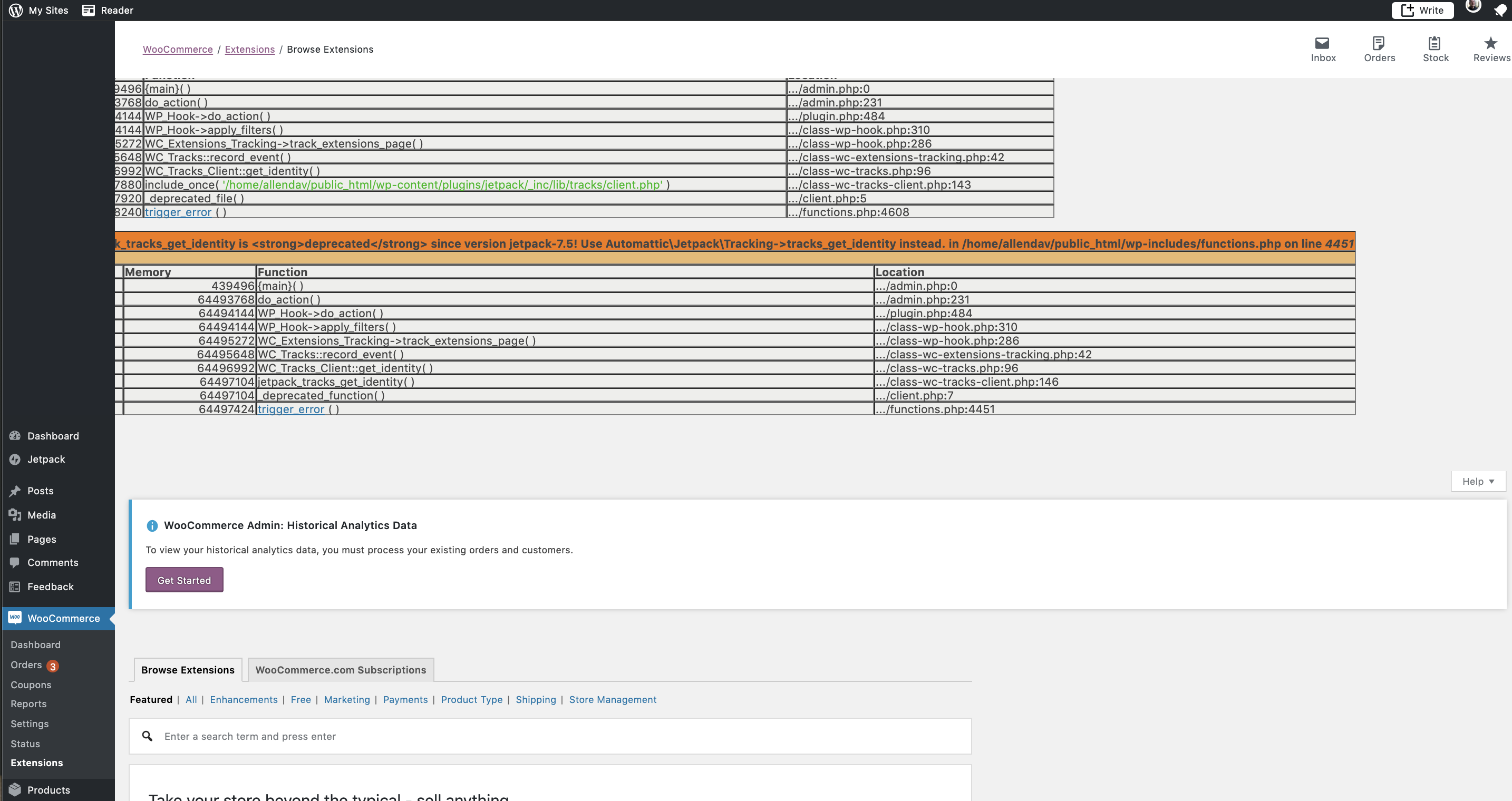Click the Write button
Image resolution: width=1512 pixels, height=801 pixels.
pos(1422,10)
